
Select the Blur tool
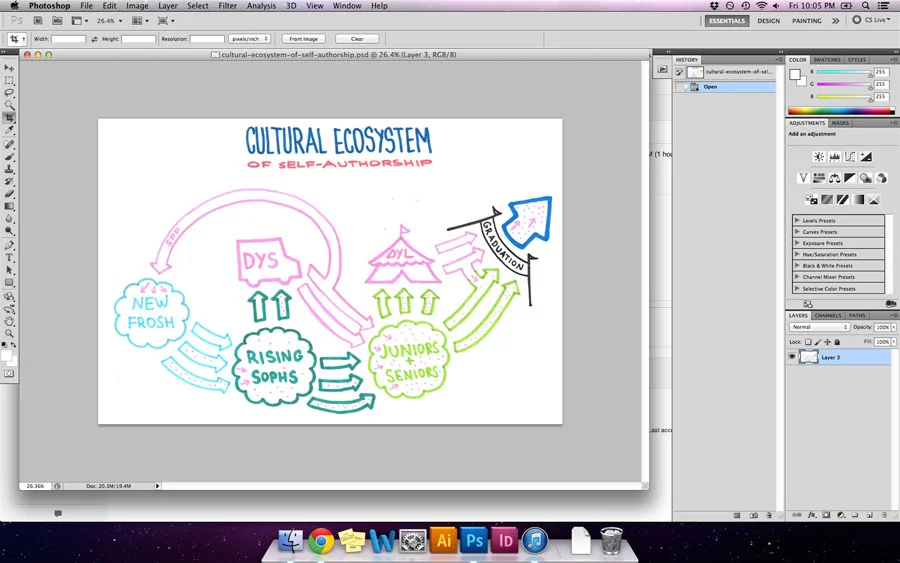pyautogui.click(x=9, y=219)
